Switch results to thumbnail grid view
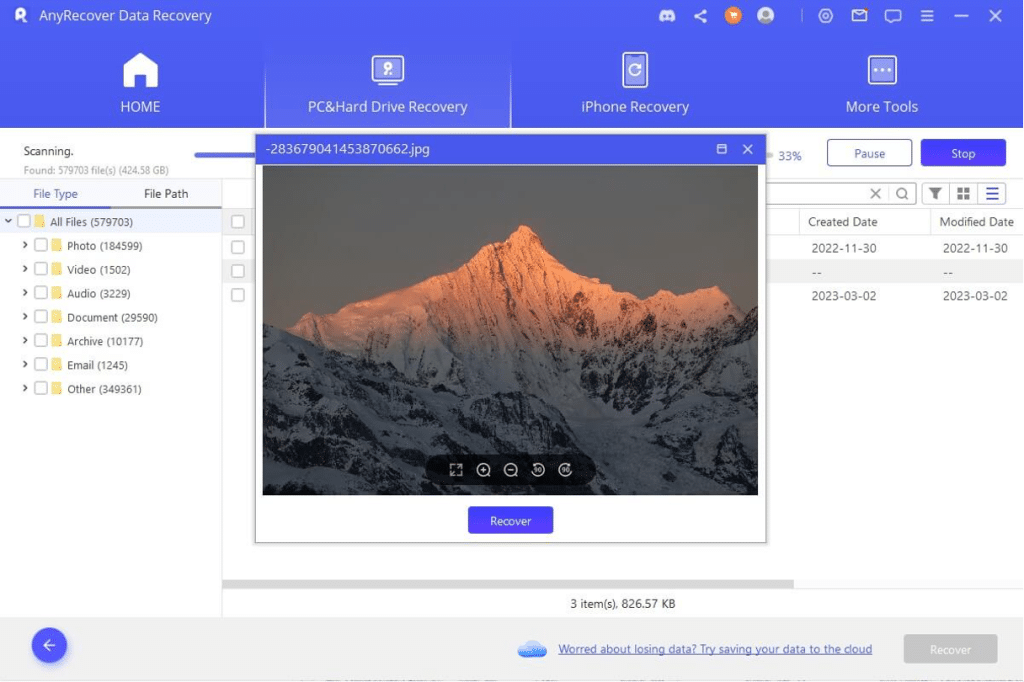 pyautogui.click(x=964, y=193)
